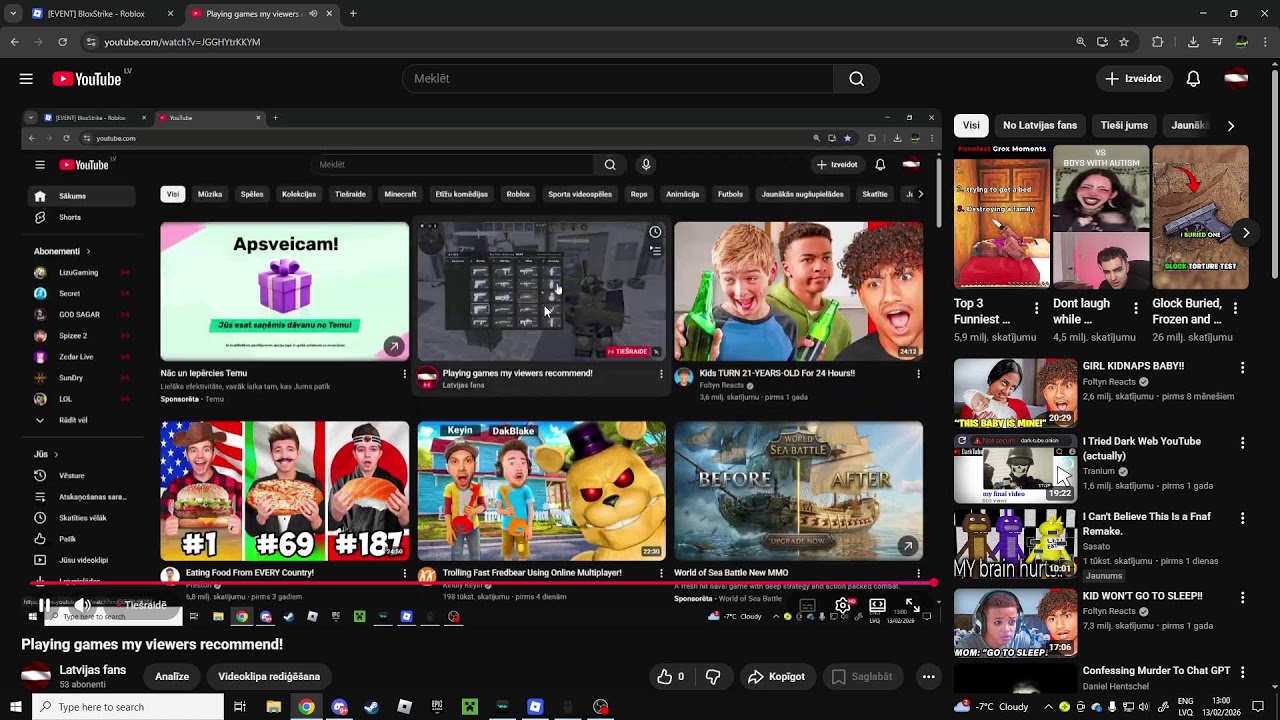Open Chrome three-dot menu

(x=1265, y=42)
